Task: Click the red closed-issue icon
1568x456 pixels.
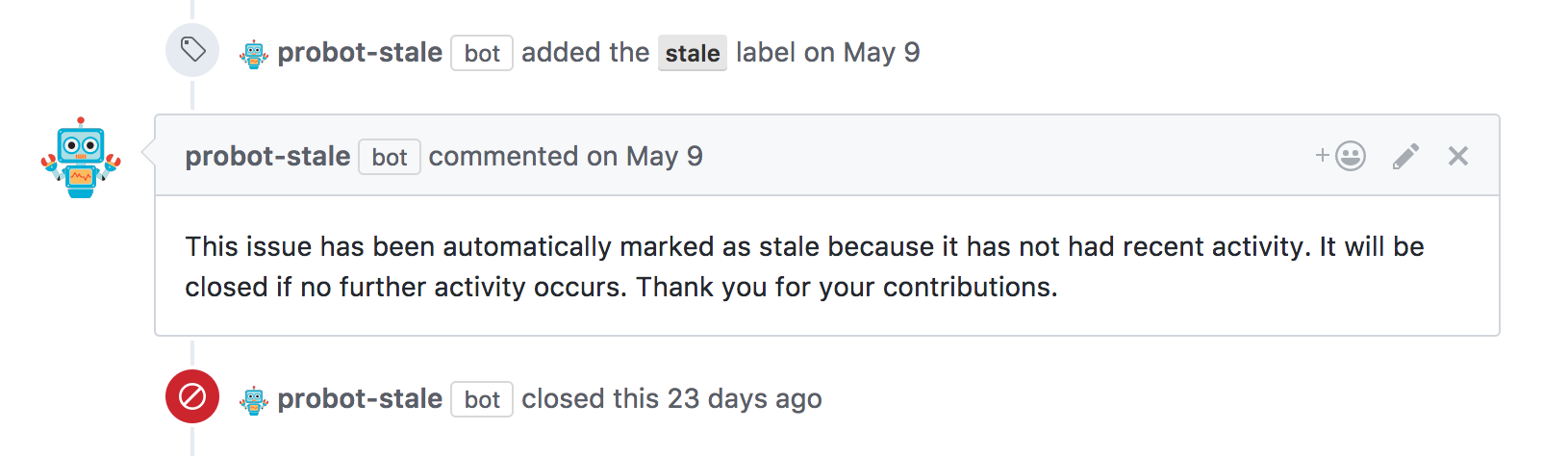Action: click(192, 396)
